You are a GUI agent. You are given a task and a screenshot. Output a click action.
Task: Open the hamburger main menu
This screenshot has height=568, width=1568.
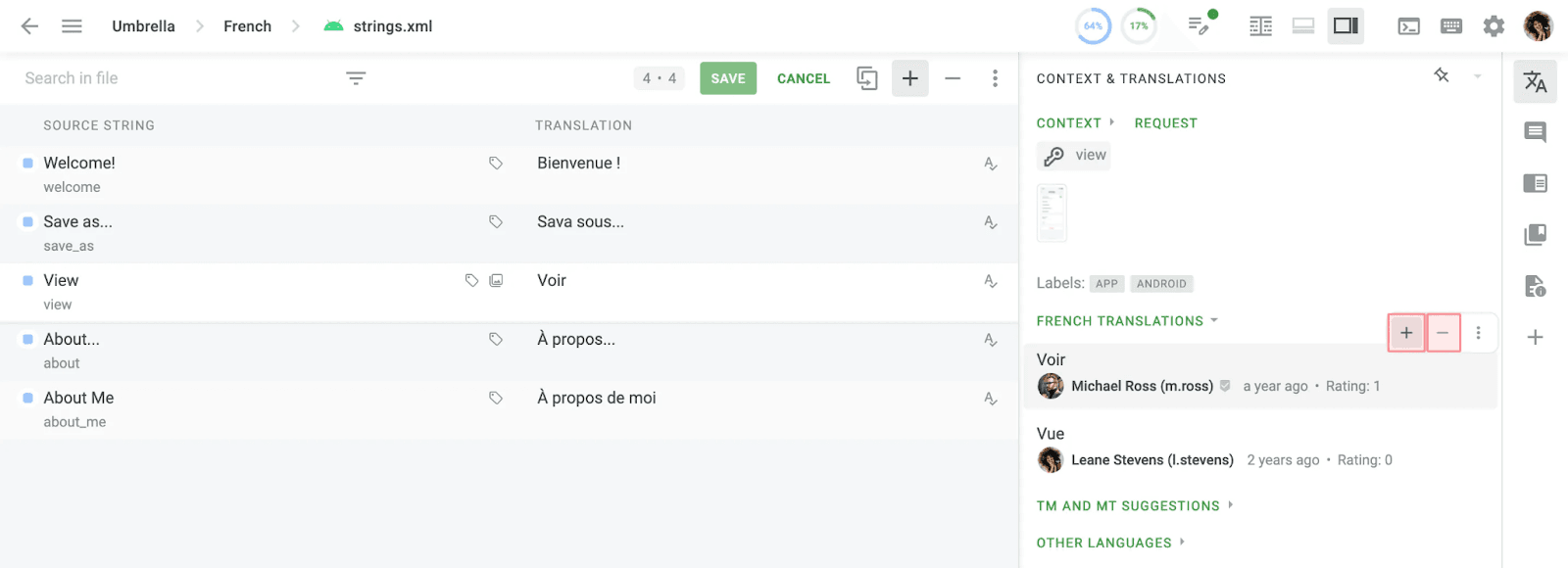pyautogui.click(x=72, y=26)
